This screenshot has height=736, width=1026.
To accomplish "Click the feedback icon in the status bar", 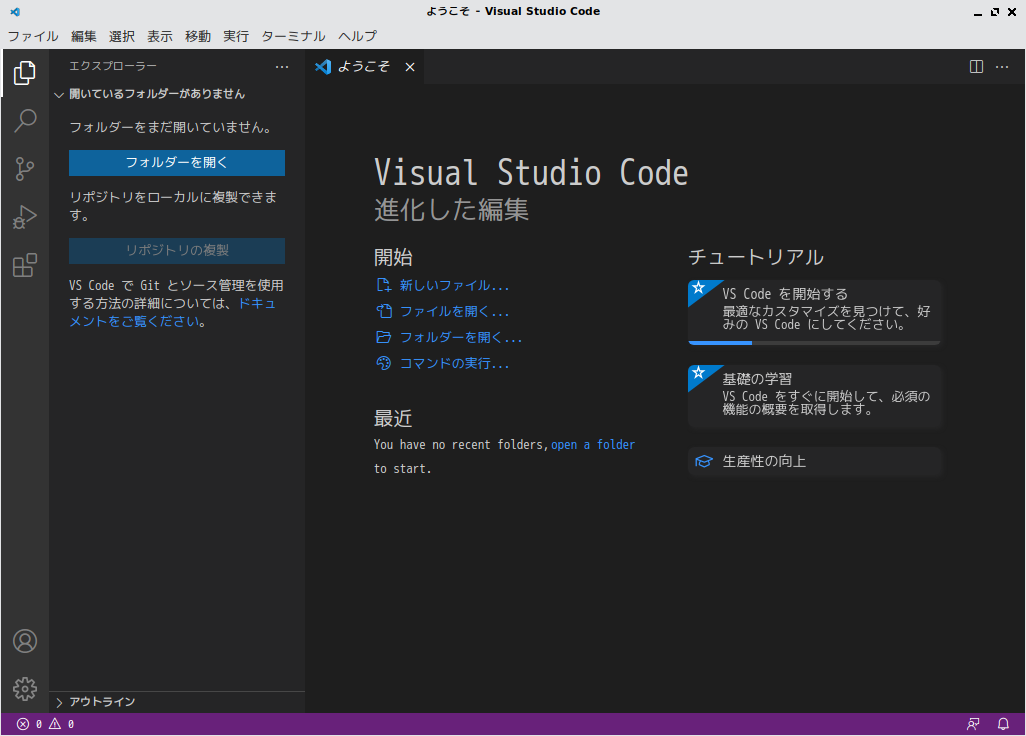I will tap(973, 724).
